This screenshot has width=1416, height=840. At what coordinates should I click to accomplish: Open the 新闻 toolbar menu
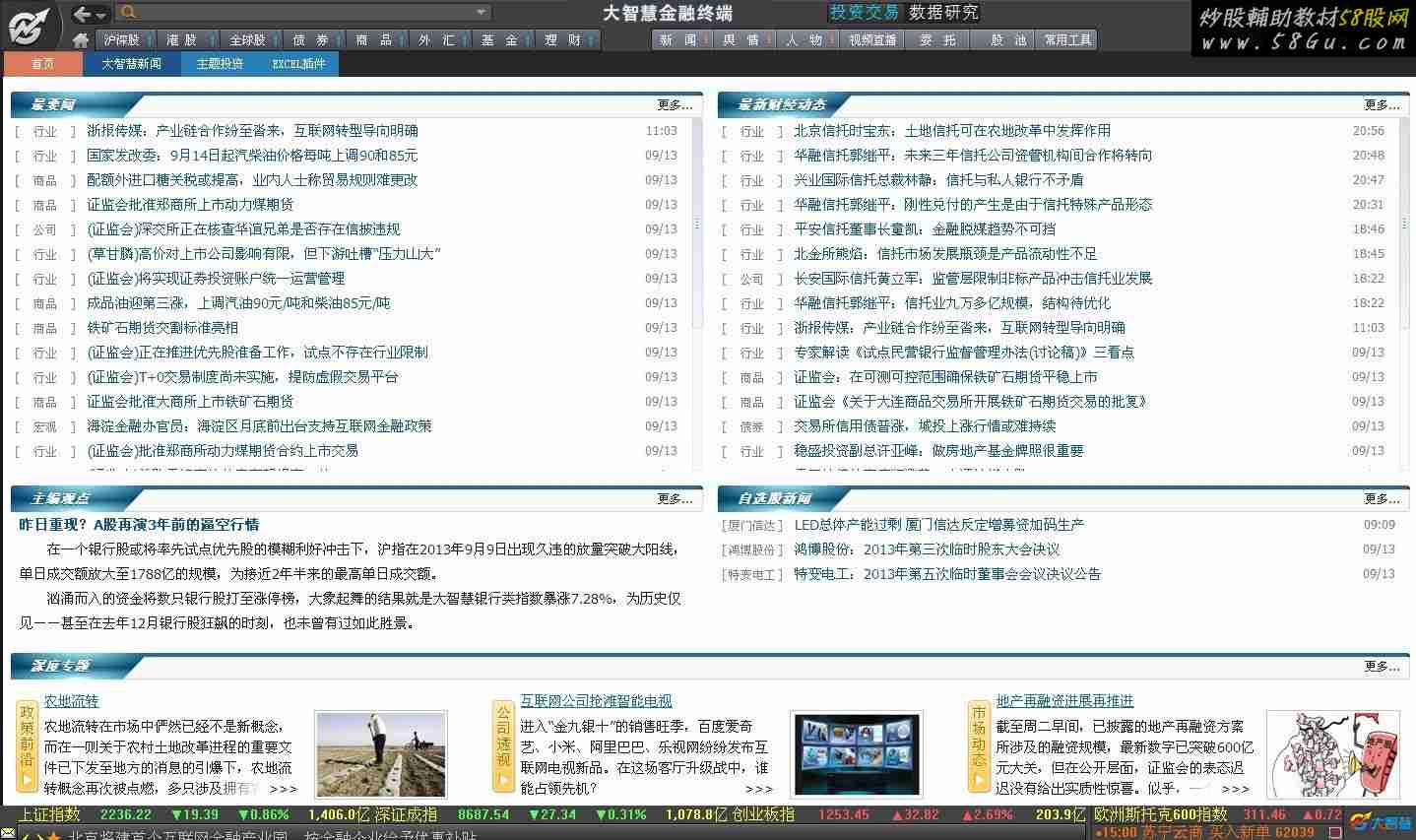(x=682, y=40)
